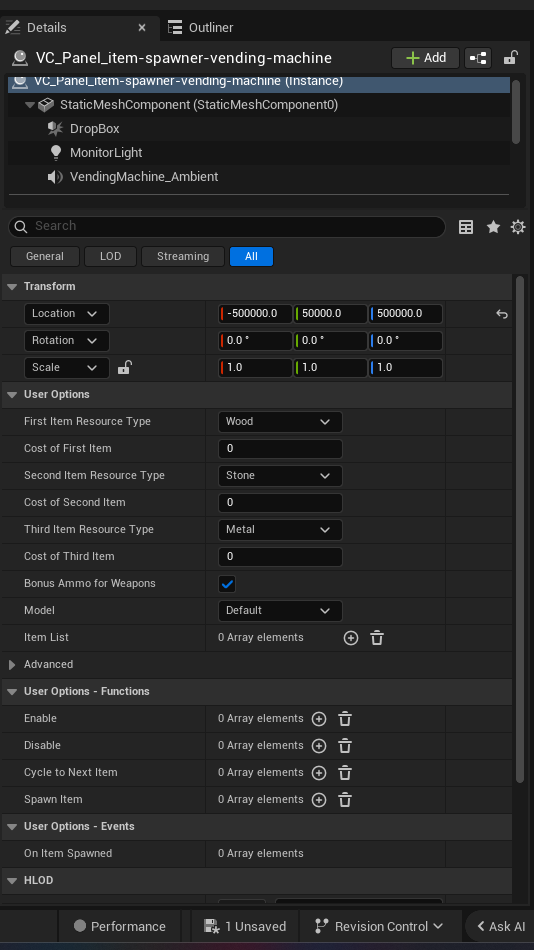
Task: Empty the Item List array trash icon
Action: tap(377, 638)
